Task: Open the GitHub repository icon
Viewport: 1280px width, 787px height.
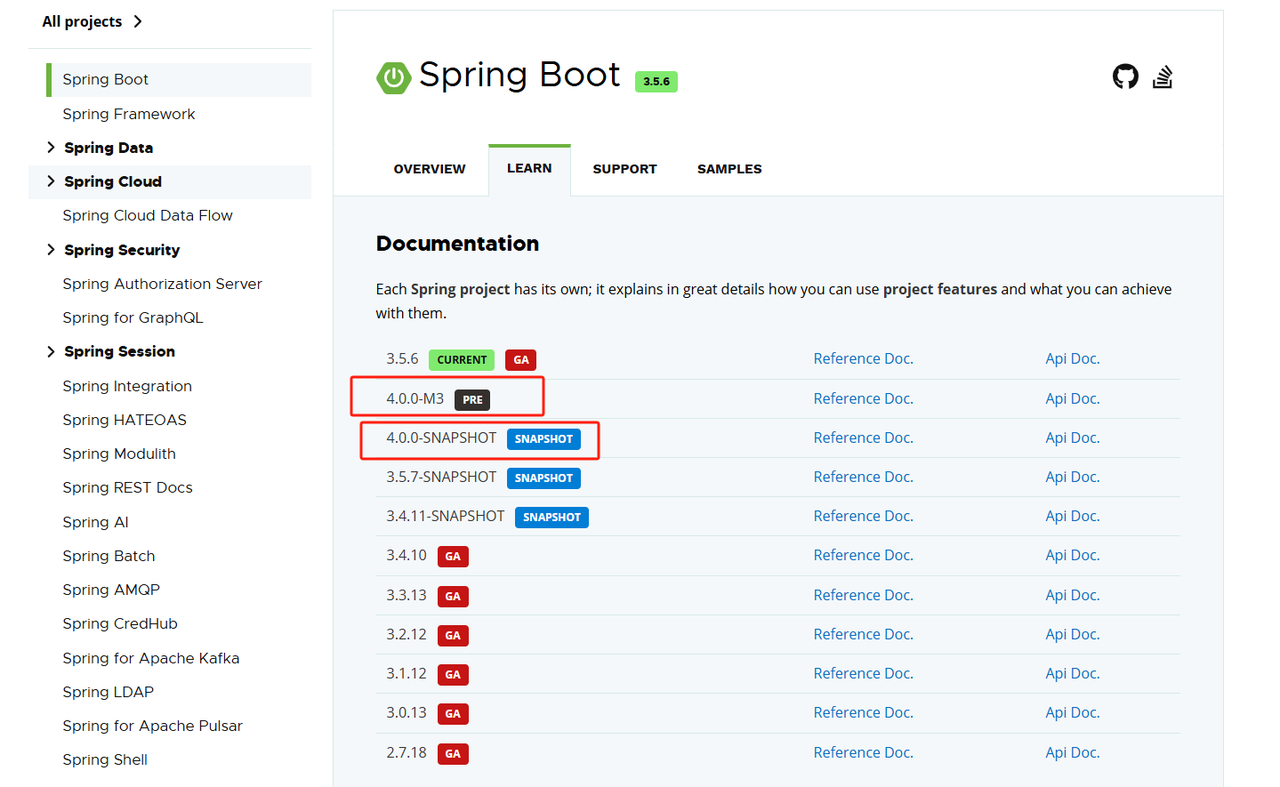Action: 1126,77
